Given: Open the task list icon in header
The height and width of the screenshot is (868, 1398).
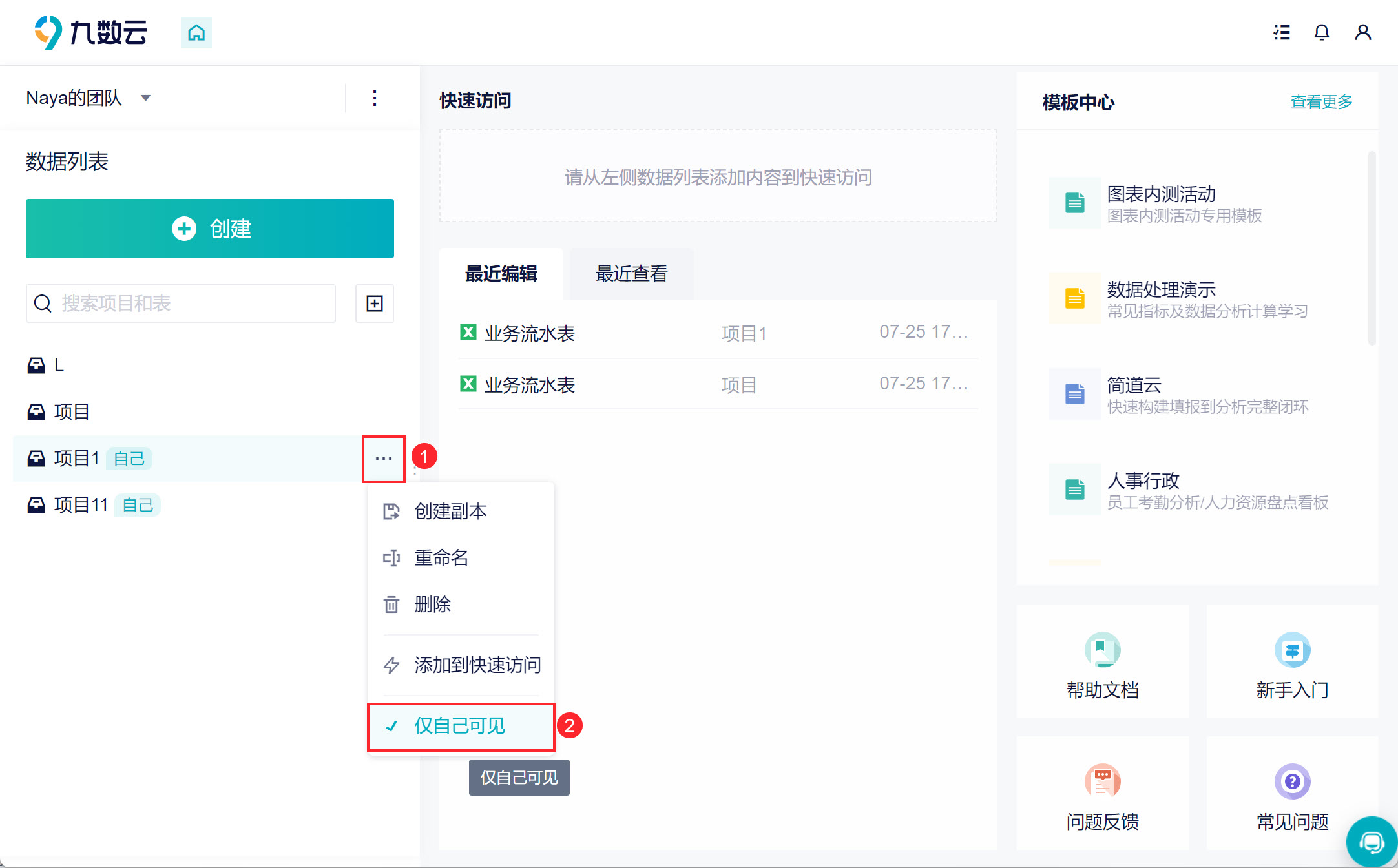Looking at the screenshot, I should coord(1282,32).
